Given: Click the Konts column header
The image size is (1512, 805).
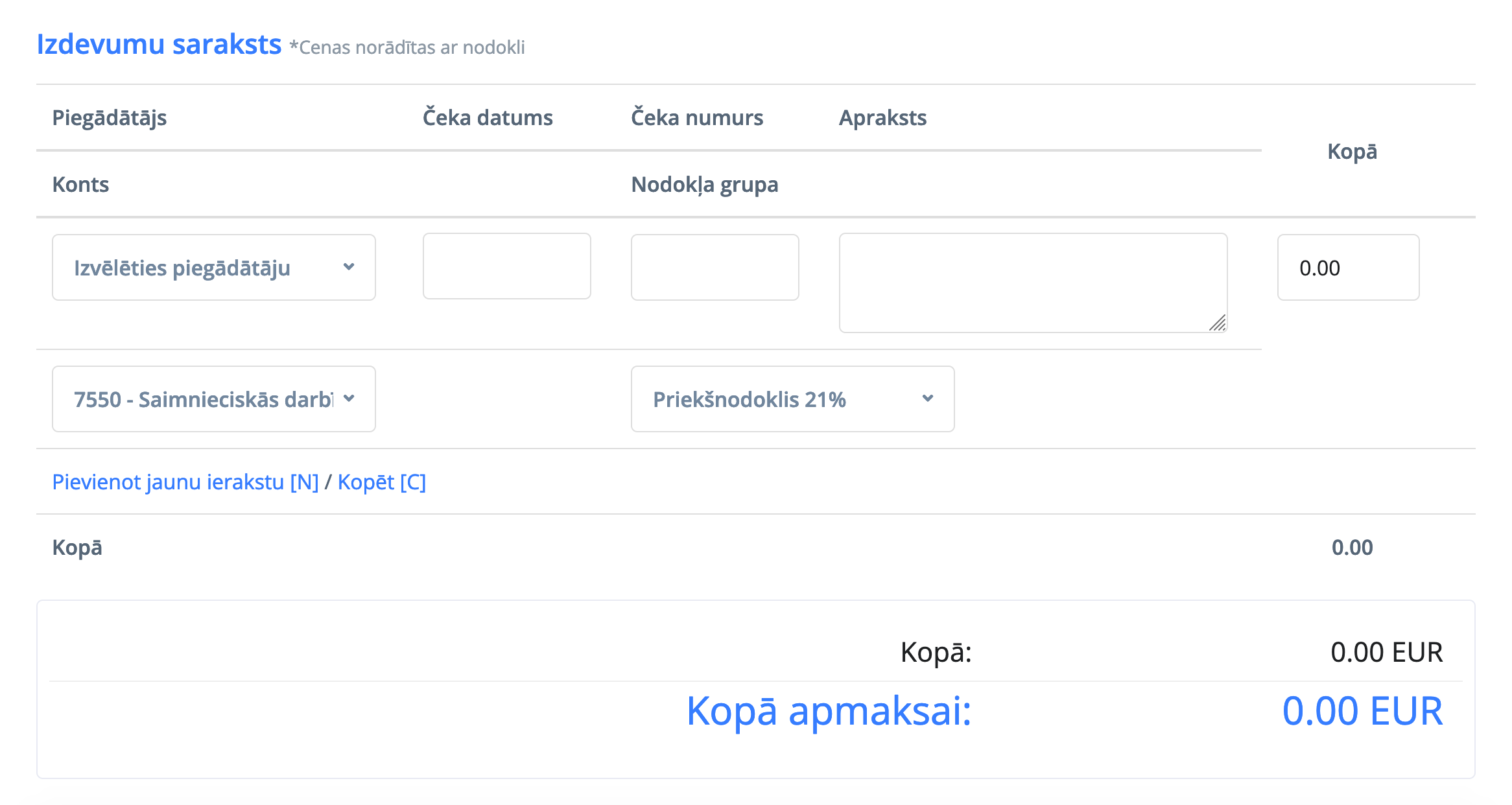Looking at the screenshot, I should point(80,185).
